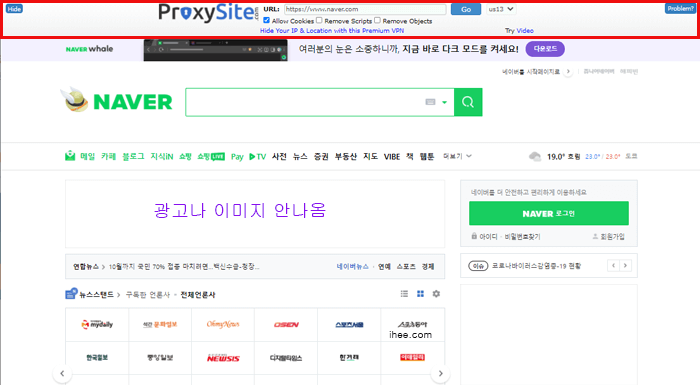This screenshot has height=385, width=700.
Task: Switch newsstand to list view icon
Action: point(404,294)
